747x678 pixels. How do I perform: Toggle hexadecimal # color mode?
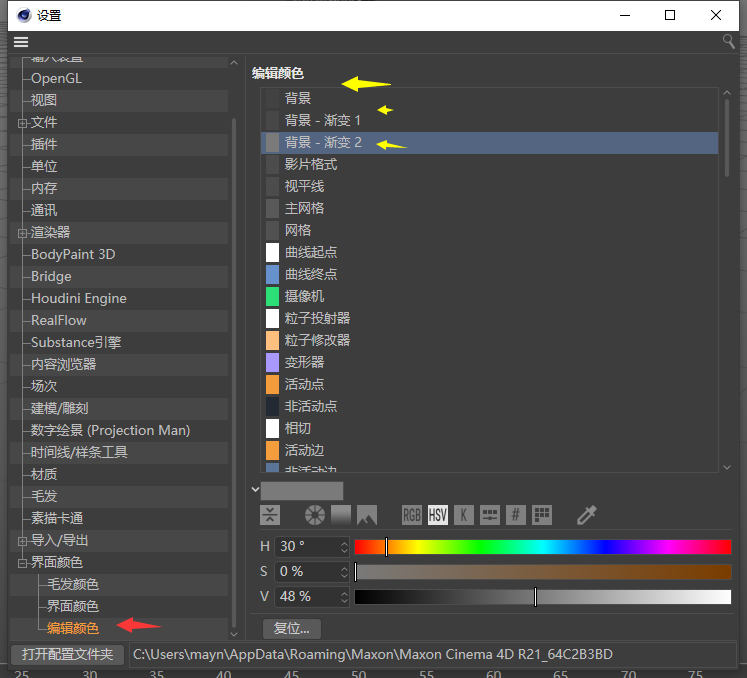click(x=515, y=515)
